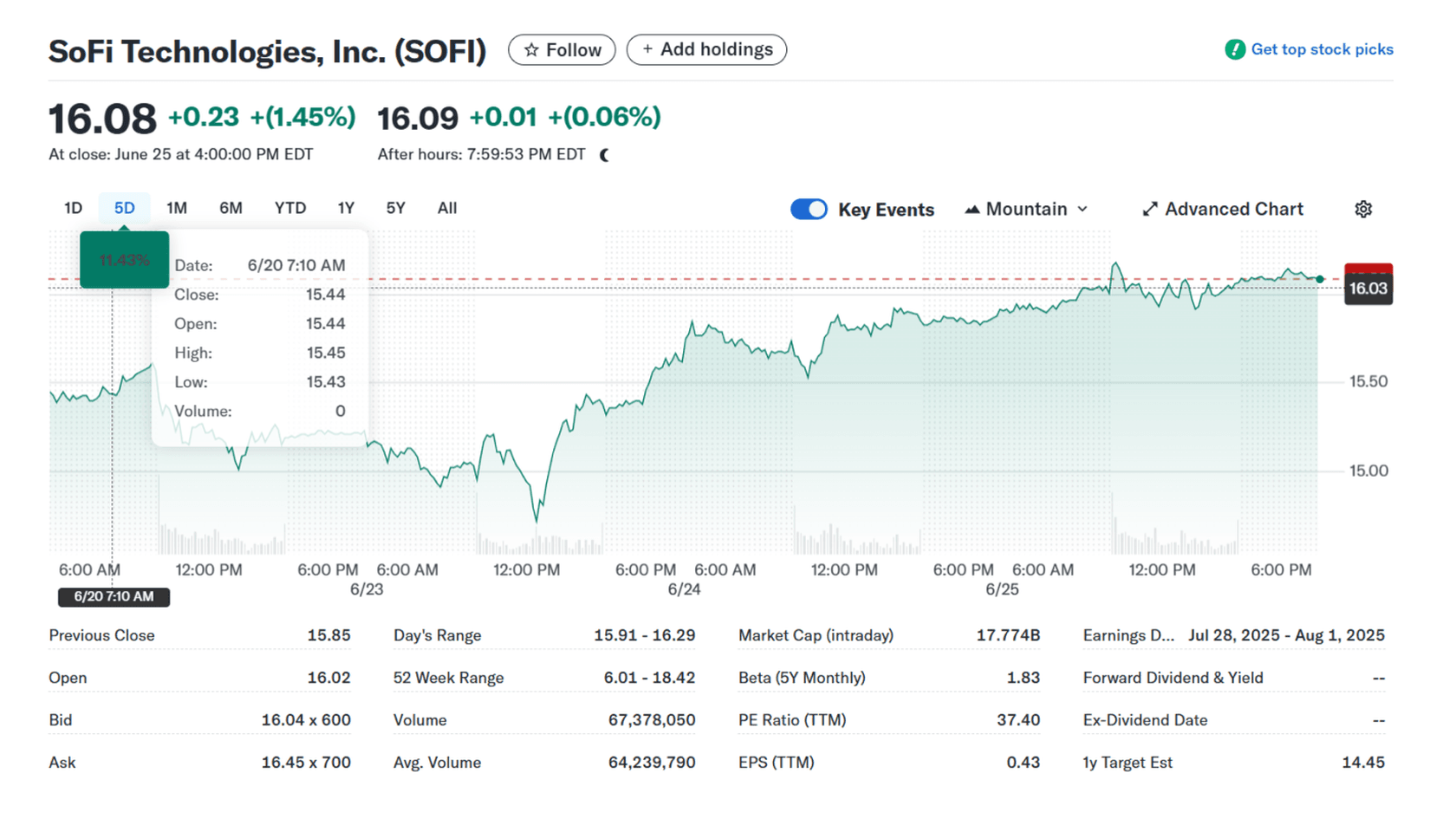Screen dimensions: 1456x818
Task: Click the after-hours moon icon
Action: coord(605,155)
